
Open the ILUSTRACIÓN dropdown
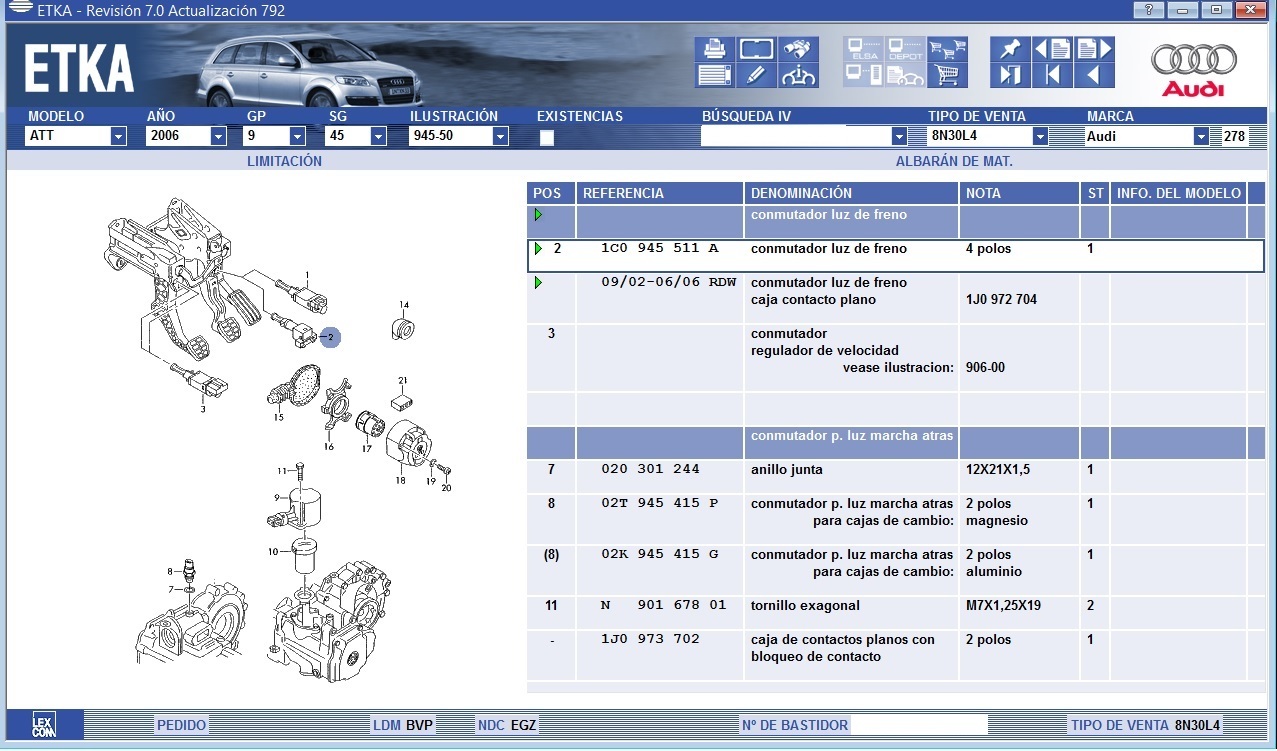tap(500, 136)
